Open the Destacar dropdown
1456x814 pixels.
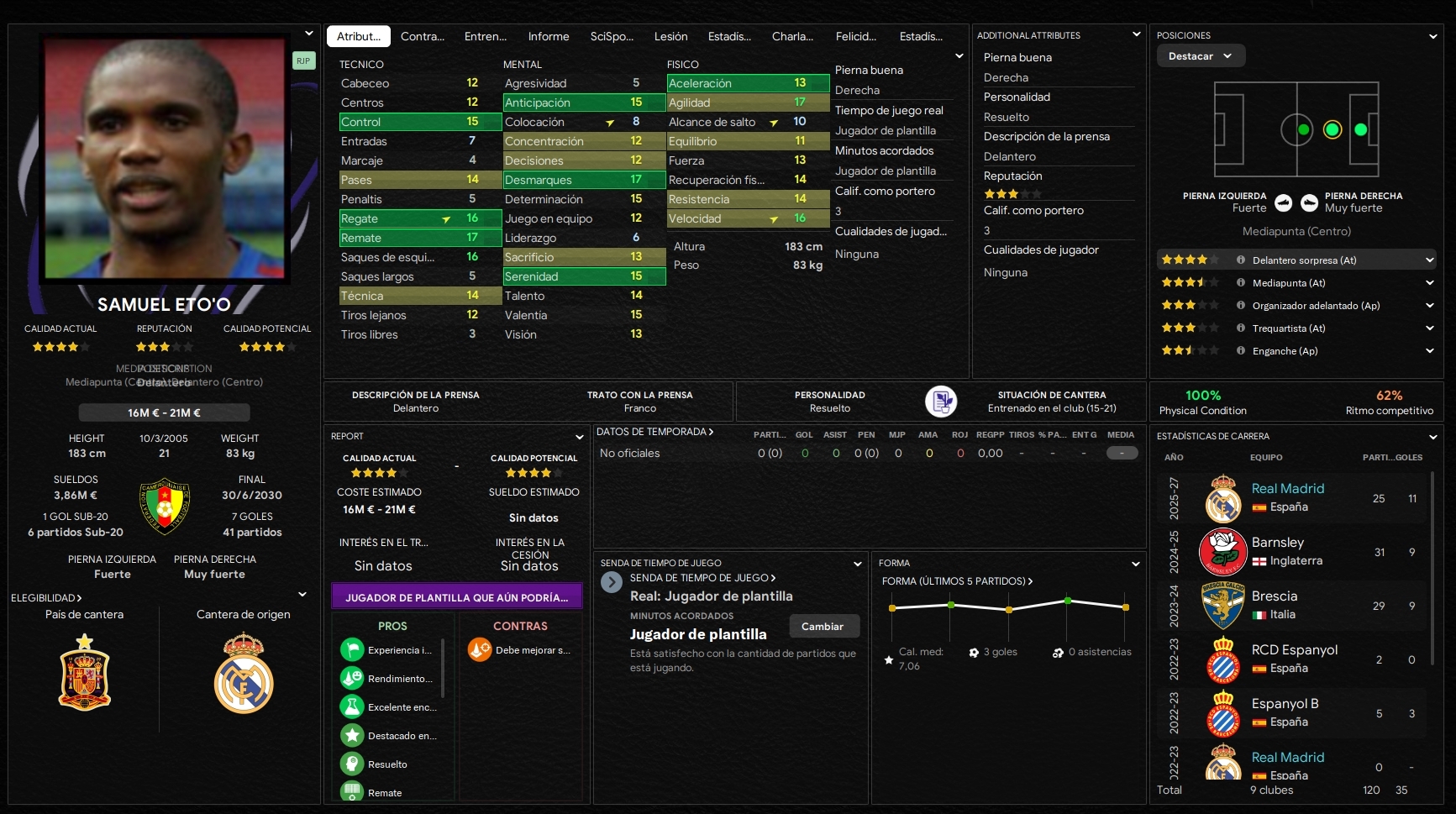pyautogui.click(x=1201, y=56)
